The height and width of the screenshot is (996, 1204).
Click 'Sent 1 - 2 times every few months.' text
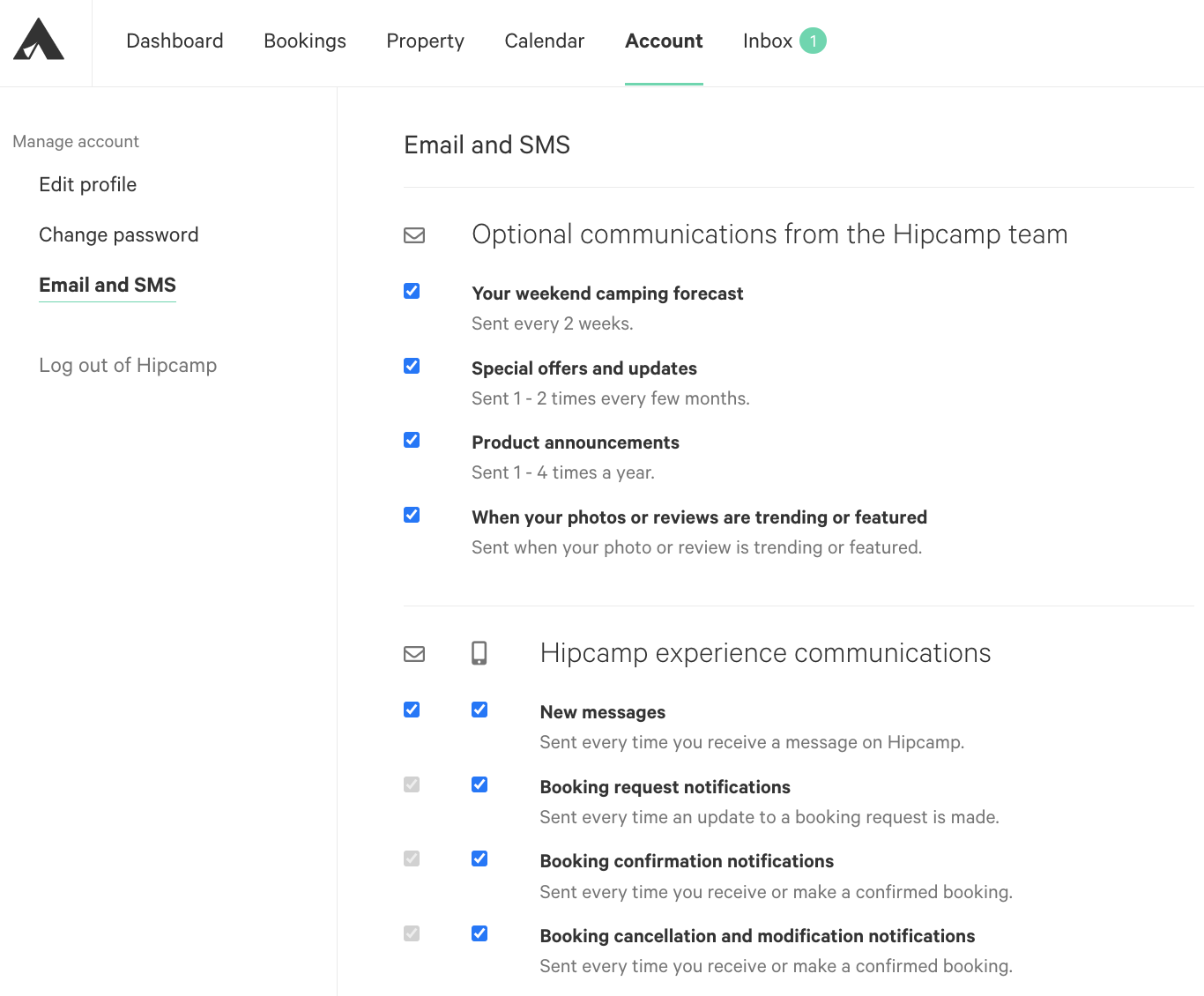click(x=611, y=398)
